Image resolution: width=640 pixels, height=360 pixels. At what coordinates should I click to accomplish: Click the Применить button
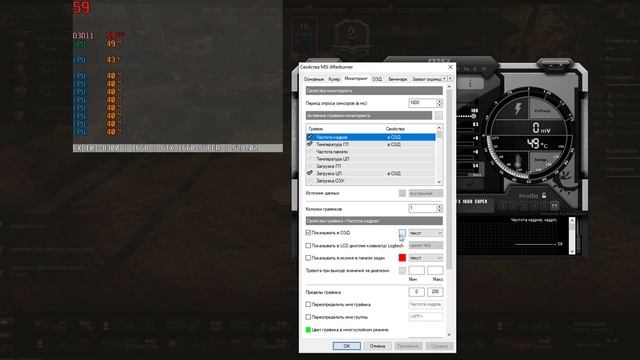click(408, 346)
